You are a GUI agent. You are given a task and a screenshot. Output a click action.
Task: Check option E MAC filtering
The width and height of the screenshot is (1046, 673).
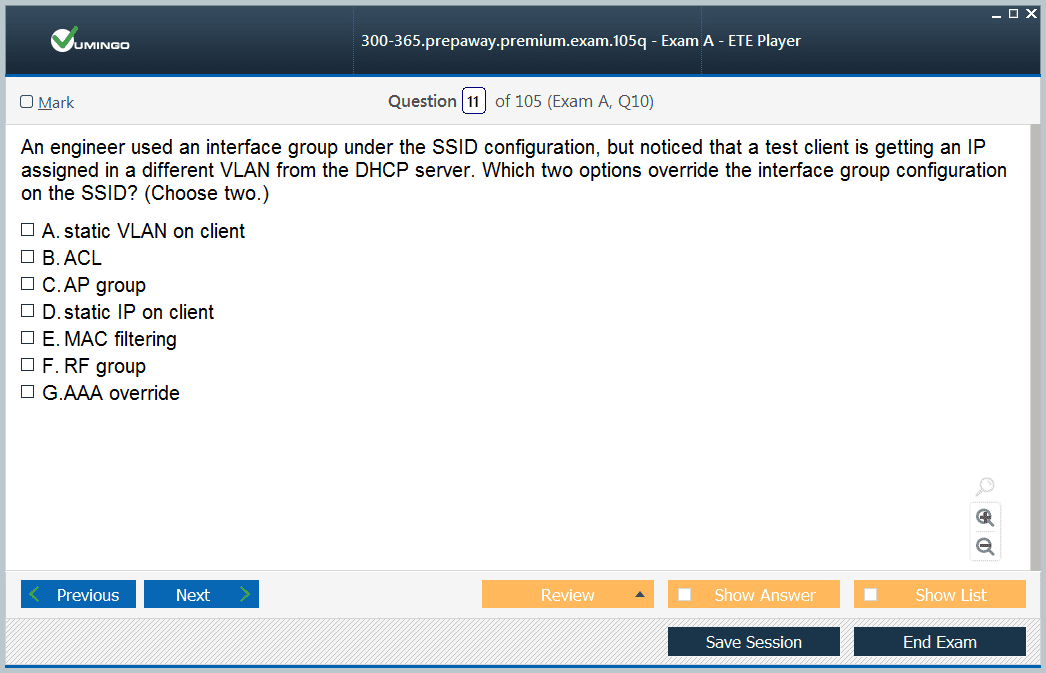pyautogui.click(x=27, y=338)
